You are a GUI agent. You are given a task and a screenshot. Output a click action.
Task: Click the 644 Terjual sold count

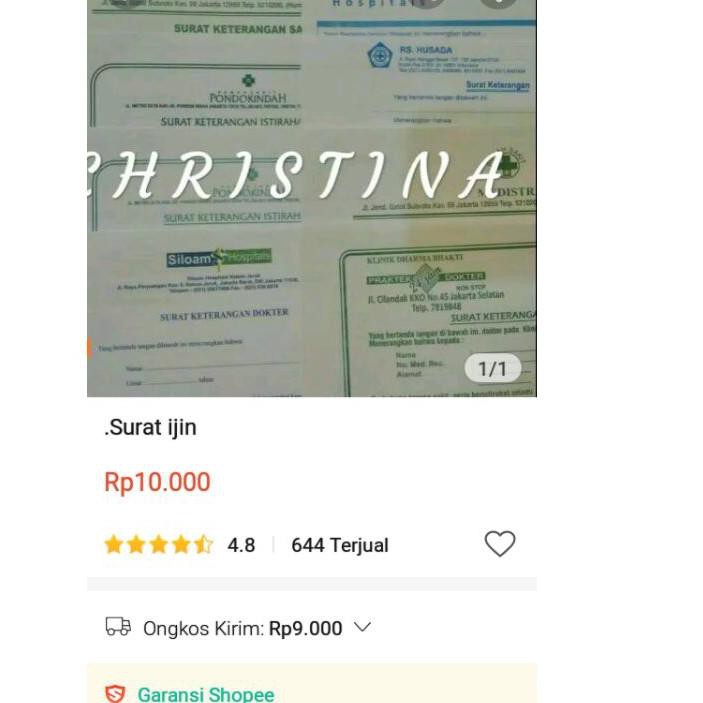tap(340, 545)
